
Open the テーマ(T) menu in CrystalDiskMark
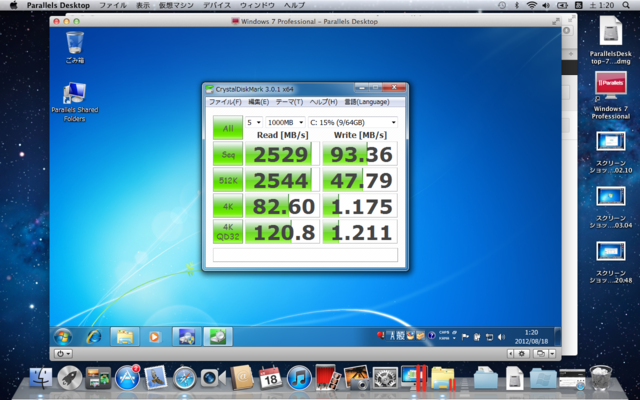point(289,102)
